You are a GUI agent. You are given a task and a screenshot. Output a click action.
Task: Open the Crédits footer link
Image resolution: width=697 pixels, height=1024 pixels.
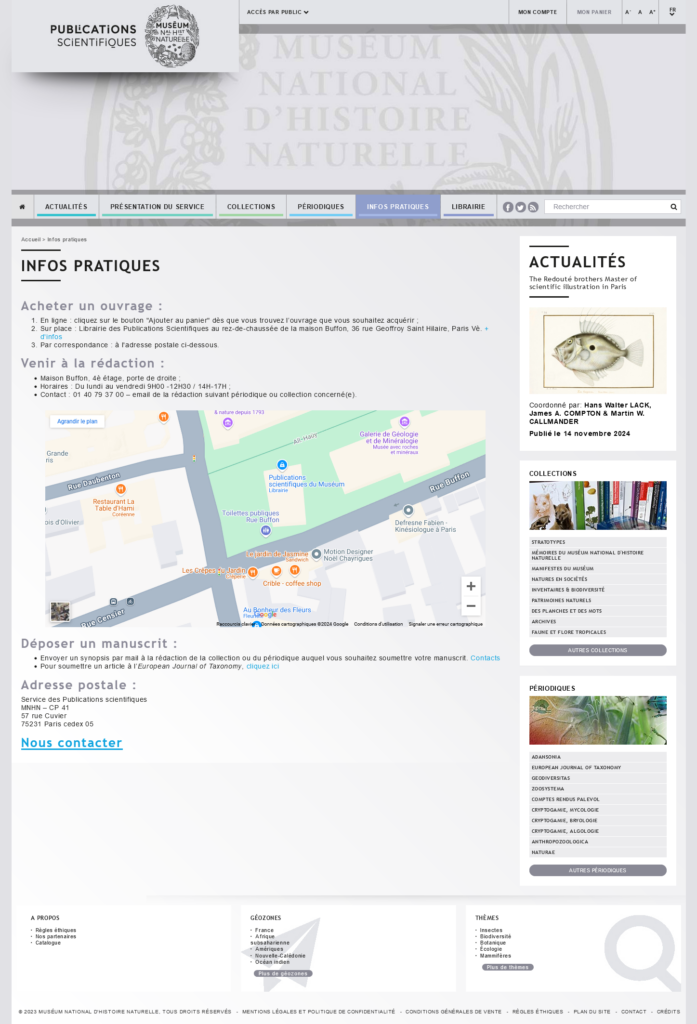click(x=668, y=1012)
